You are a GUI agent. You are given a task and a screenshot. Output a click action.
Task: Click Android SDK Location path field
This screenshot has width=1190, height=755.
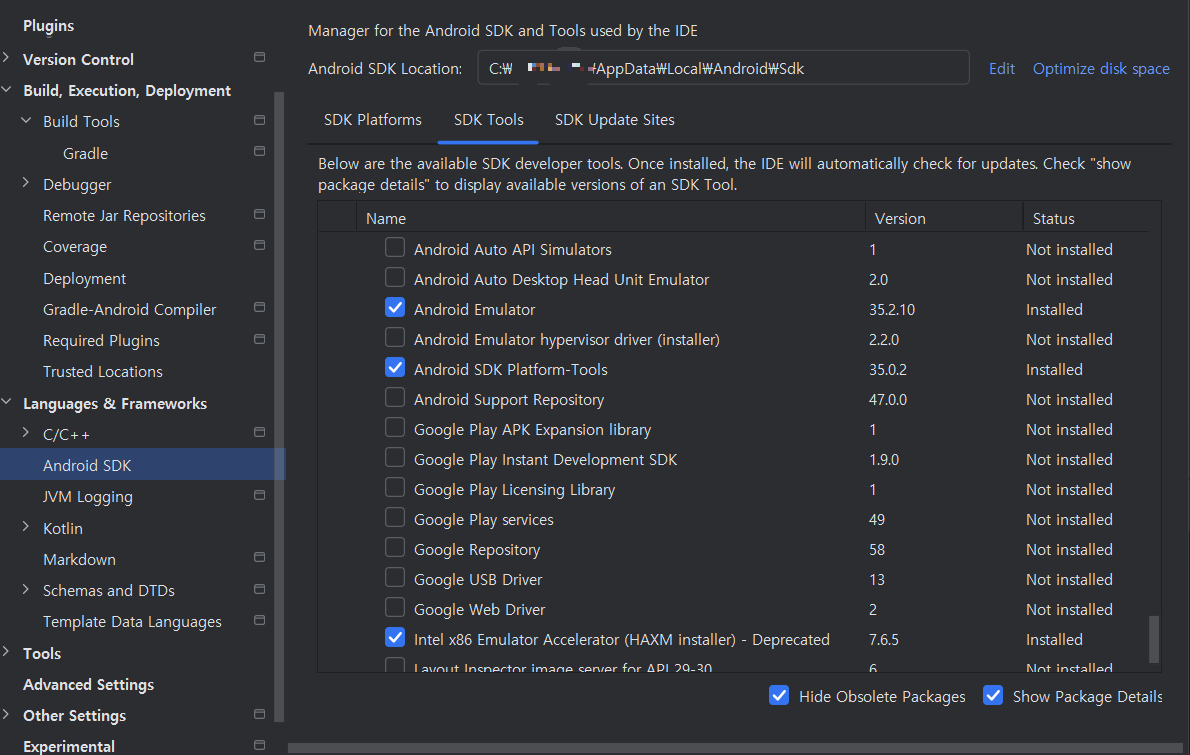point(723,68)
